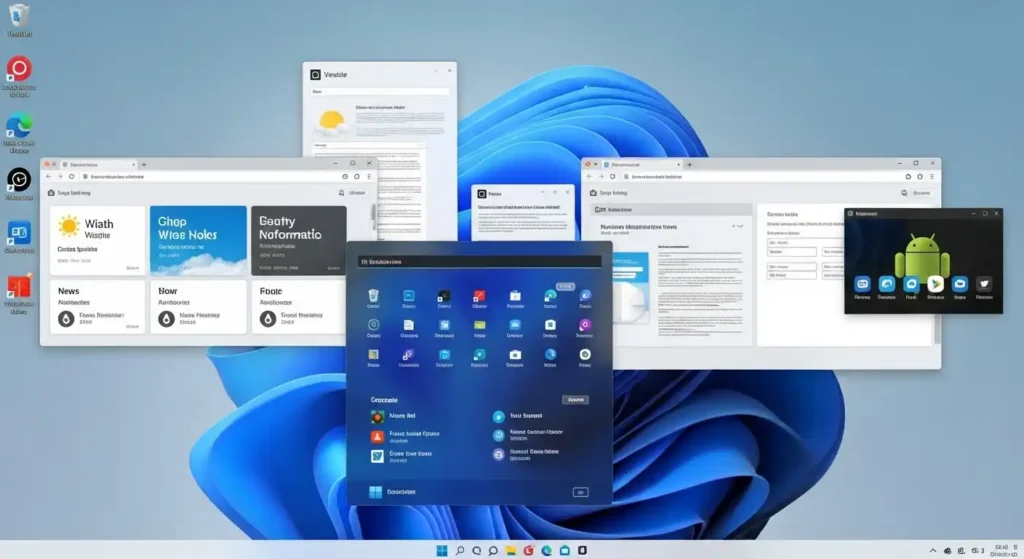The width and height of the screenshot is (1024, 559).
Task: Open the purple circle app in Start menu
Action: (584, 325)
